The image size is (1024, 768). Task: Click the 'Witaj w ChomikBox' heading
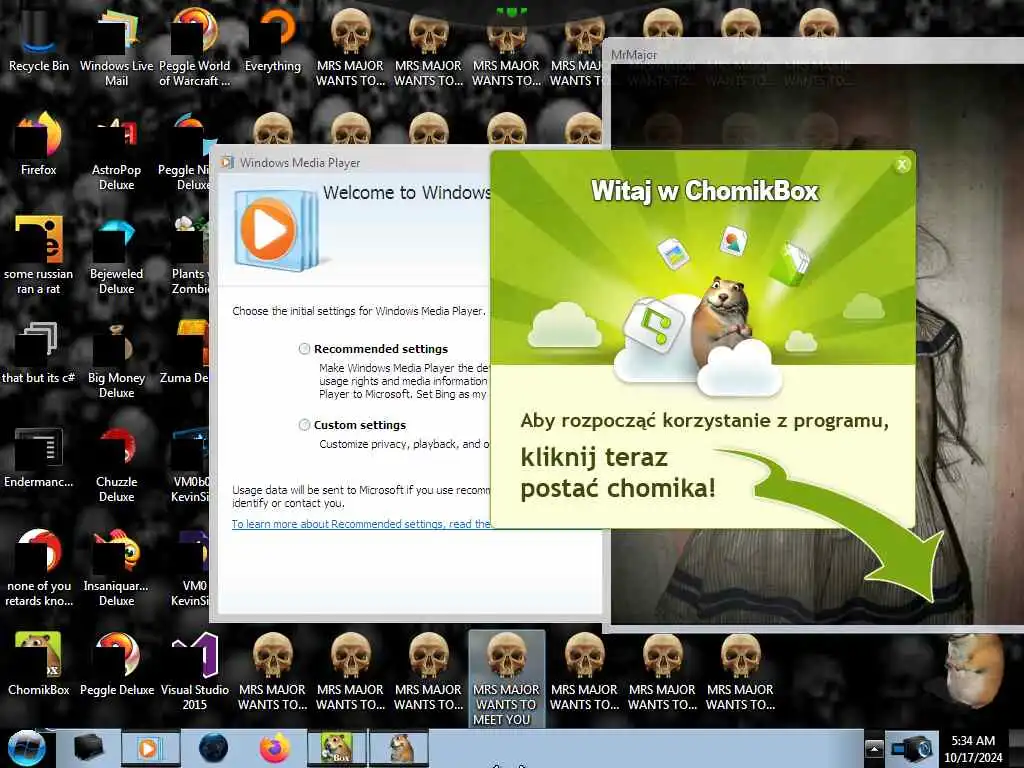[705, 191]
